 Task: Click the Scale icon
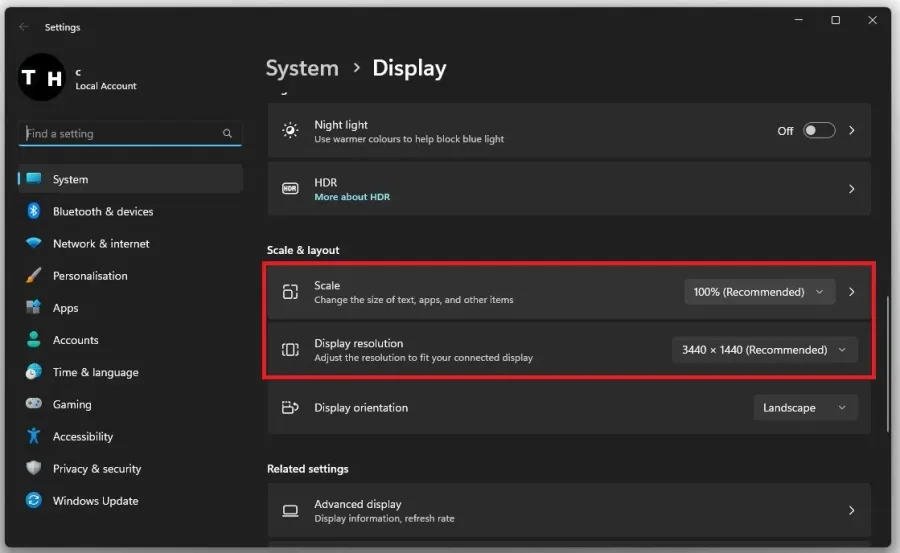pyautogui.click(x=290, y=292)
